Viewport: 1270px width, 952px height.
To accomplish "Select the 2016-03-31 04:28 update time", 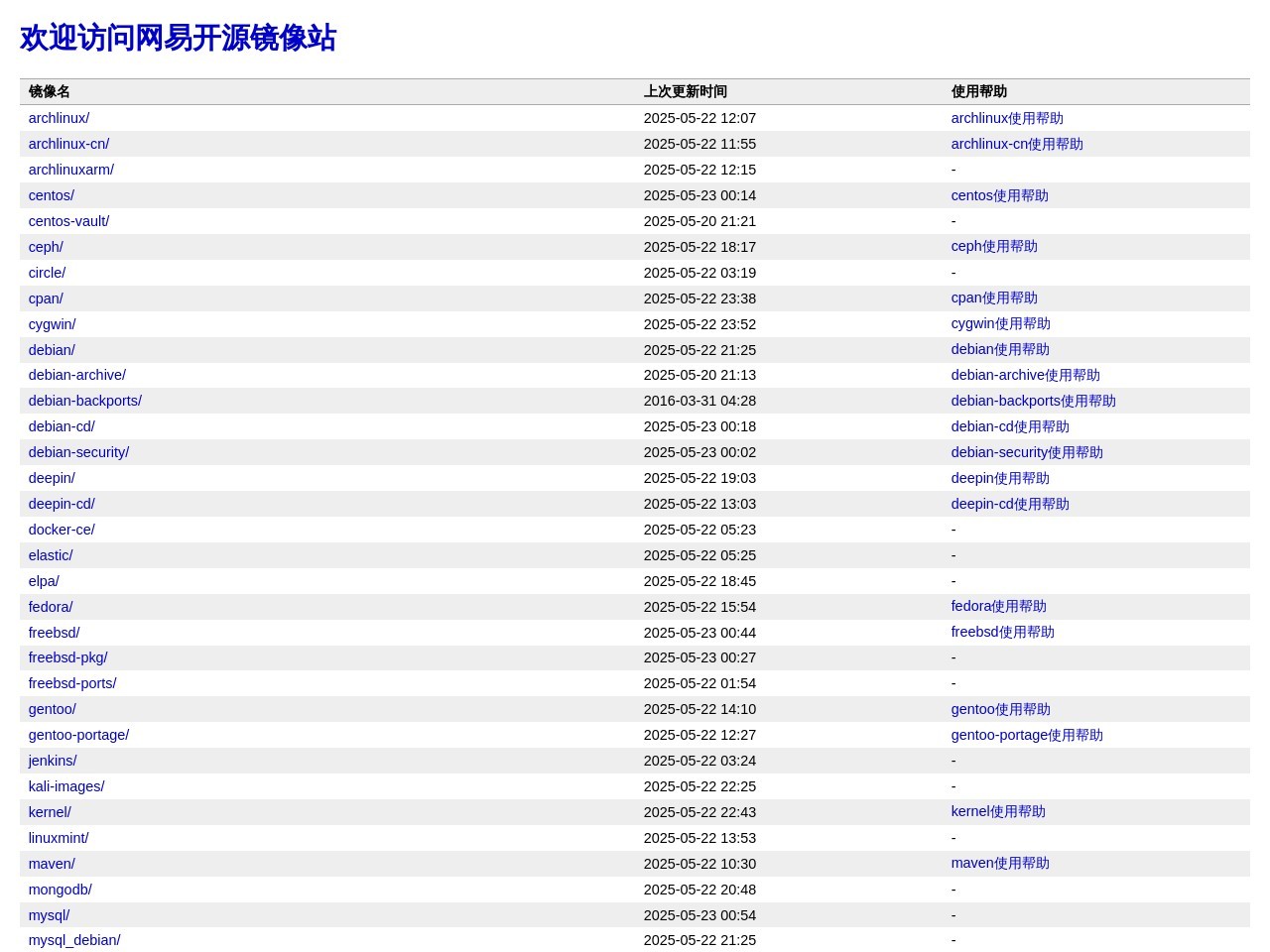I will tap(699, 401).
